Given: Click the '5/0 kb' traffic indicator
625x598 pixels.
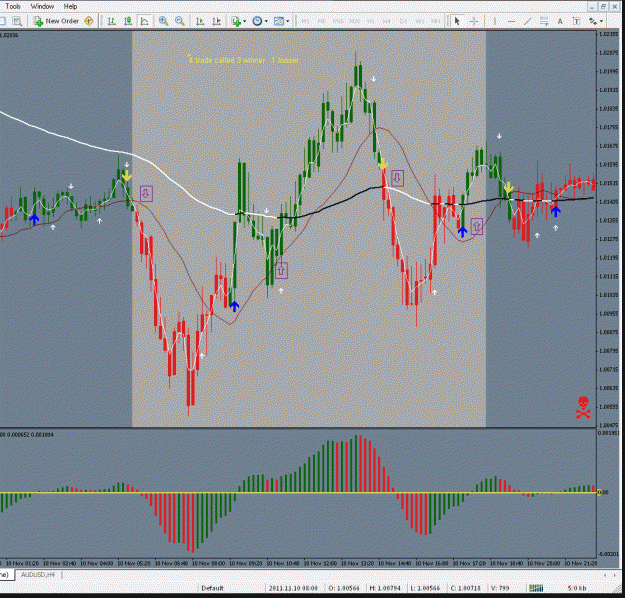Looking at the screenshot, I should pos(577,588).
